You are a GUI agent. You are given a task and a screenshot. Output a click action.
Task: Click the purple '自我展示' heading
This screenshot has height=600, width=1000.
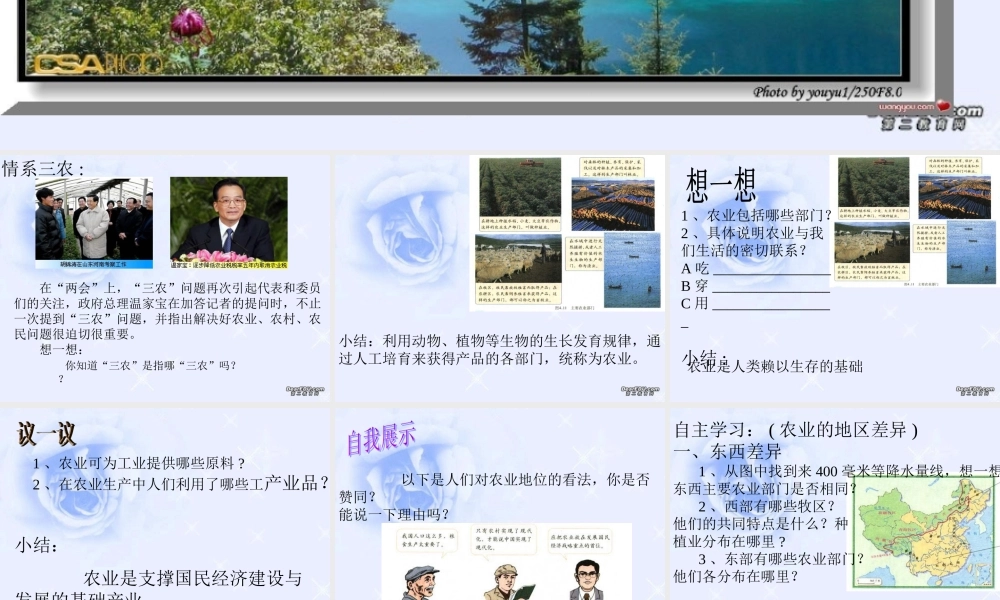pos(381,439)
